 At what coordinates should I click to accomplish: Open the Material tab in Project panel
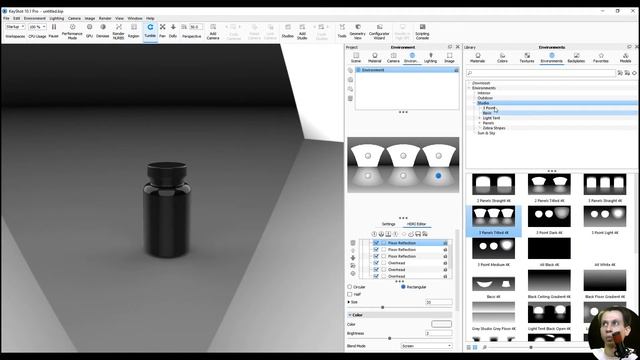click(375, 58)
